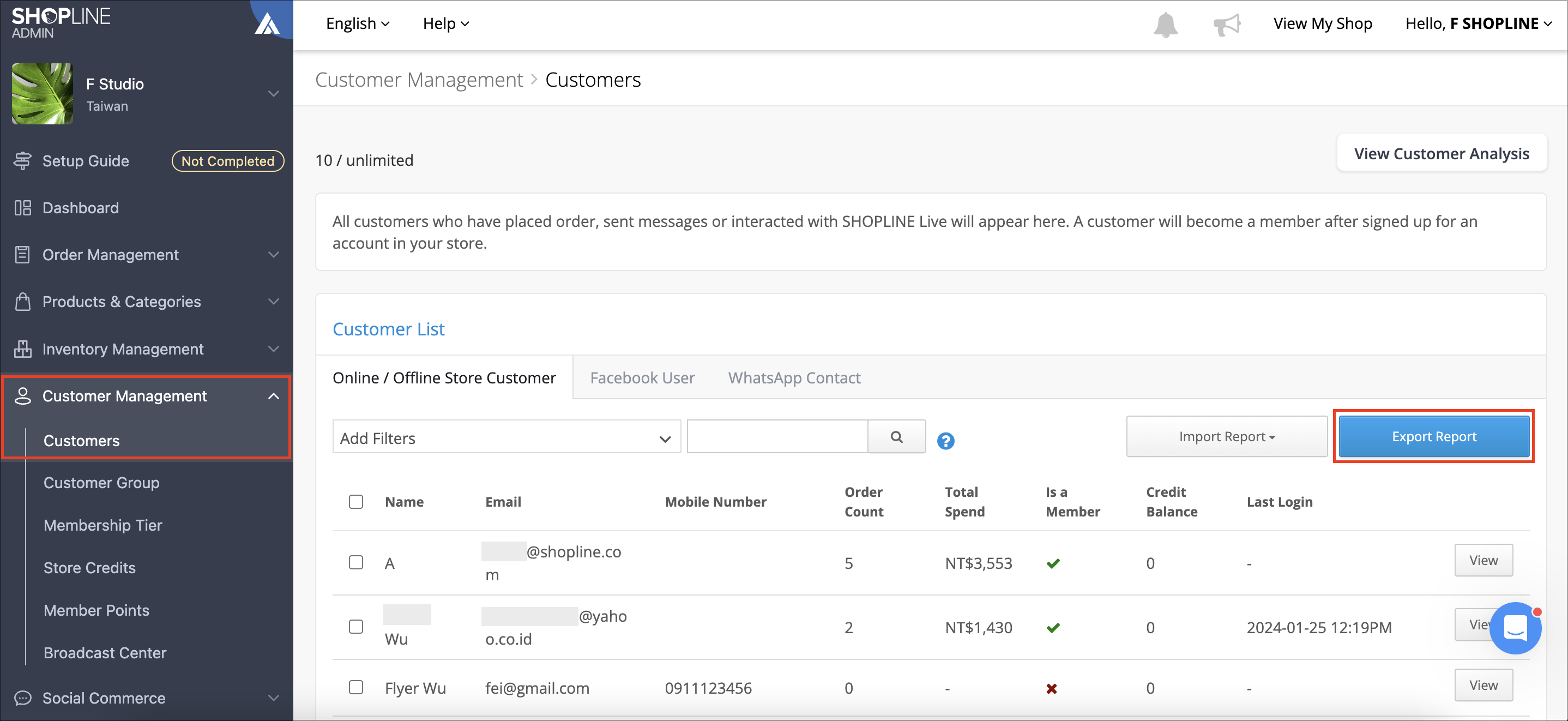
Task: Click the Mobile Number column header
Action: coord(715,502)
